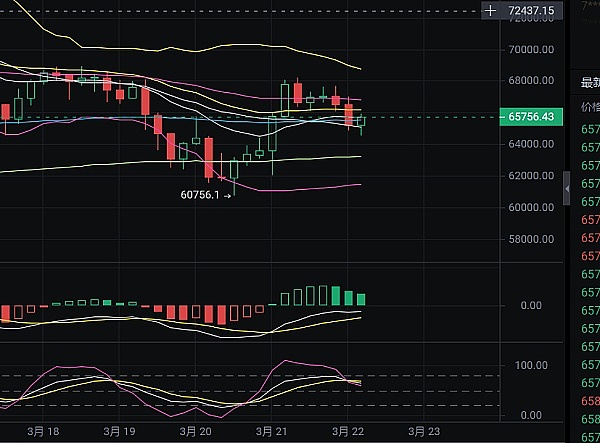Screen dimensions: 600x443
Task: Select the last green MACD histogram bar
Action: click(x=361, y=298)
